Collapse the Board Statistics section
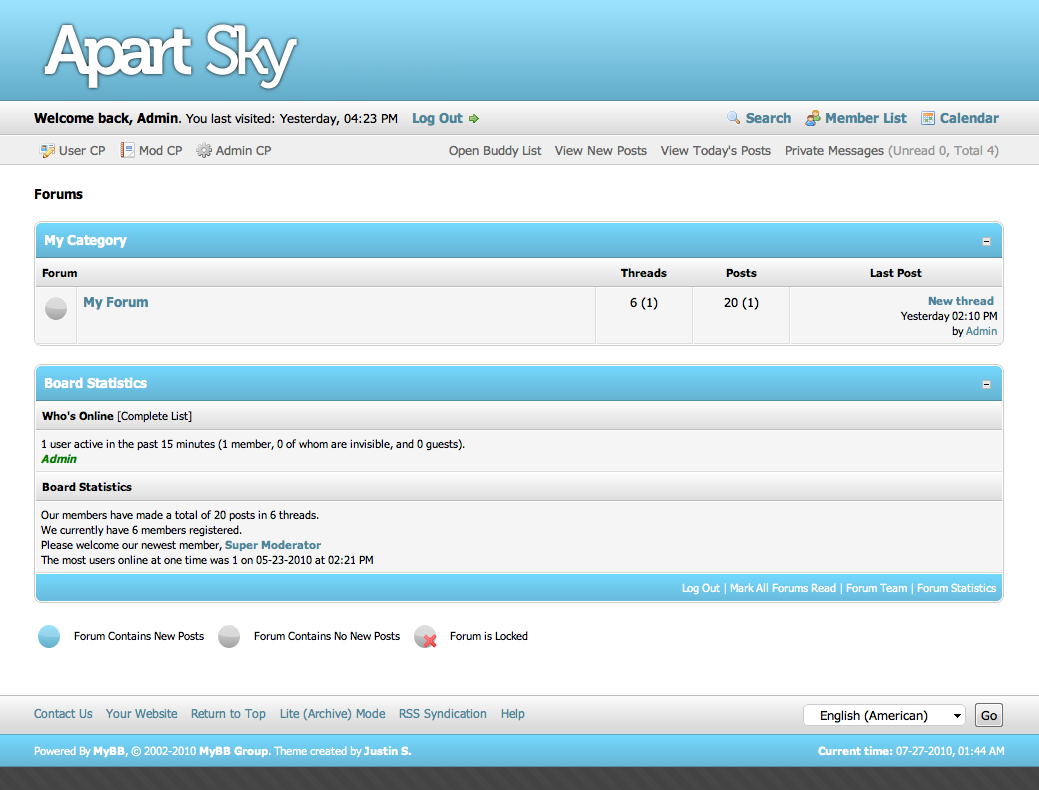 pos(986,384)
